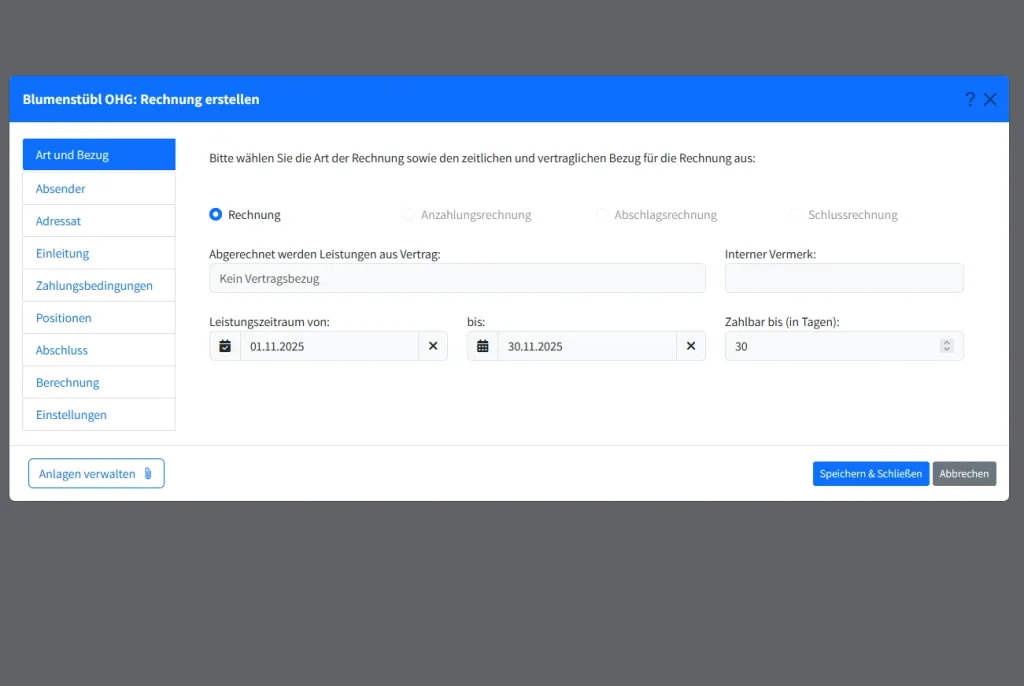This screenshot has height=686, width=1024.
Task: Go to the Zahlungsbedingungen section
Action: [x=99, y=285]
